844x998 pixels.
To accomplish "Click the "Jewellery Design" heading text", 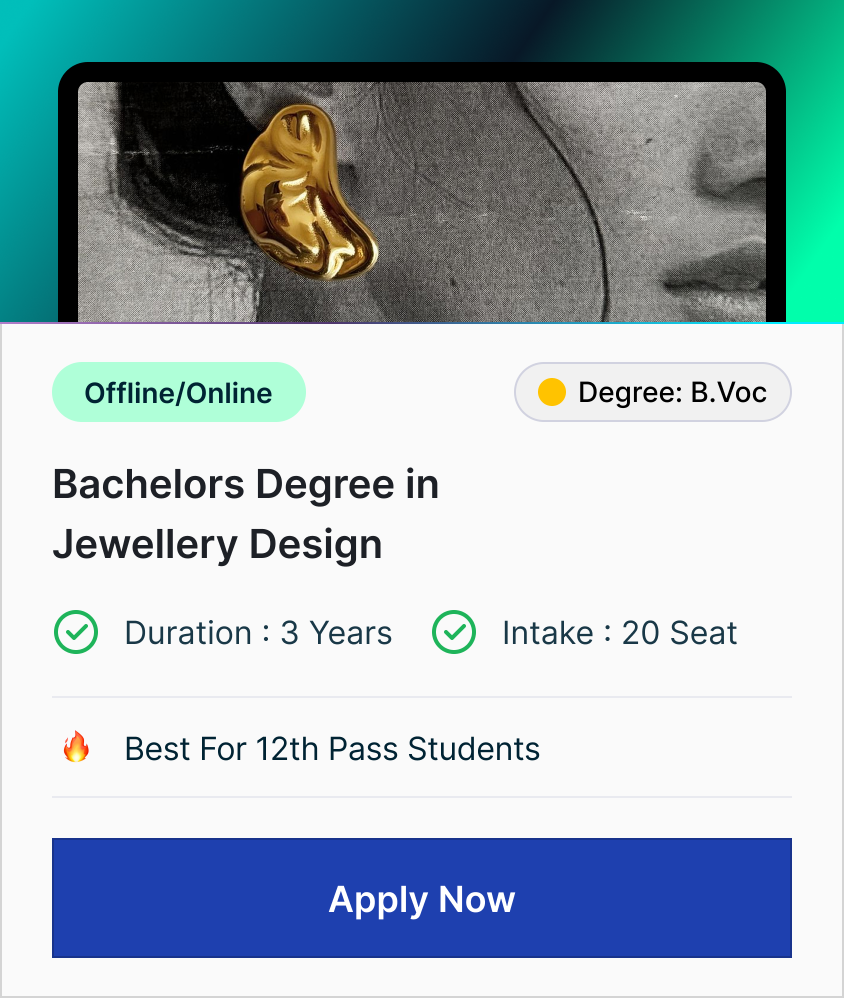I will tap(217, 545).
